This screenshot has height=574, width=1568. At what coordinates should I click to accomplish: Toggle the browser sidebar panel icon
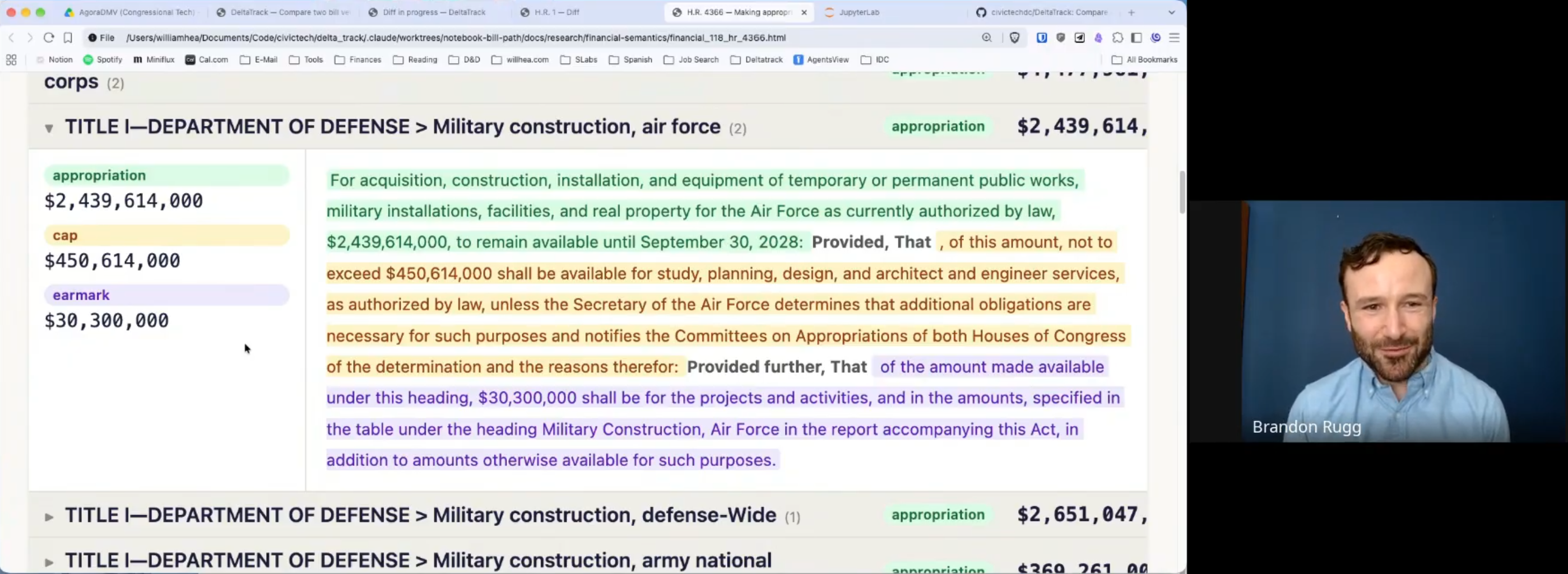tap(1136, 38)
